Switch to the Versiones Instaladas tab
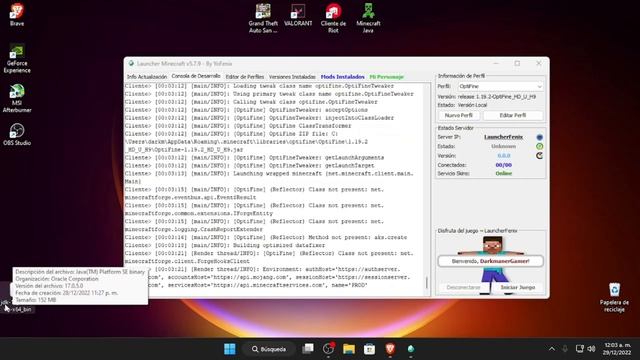 coord(292,77)
